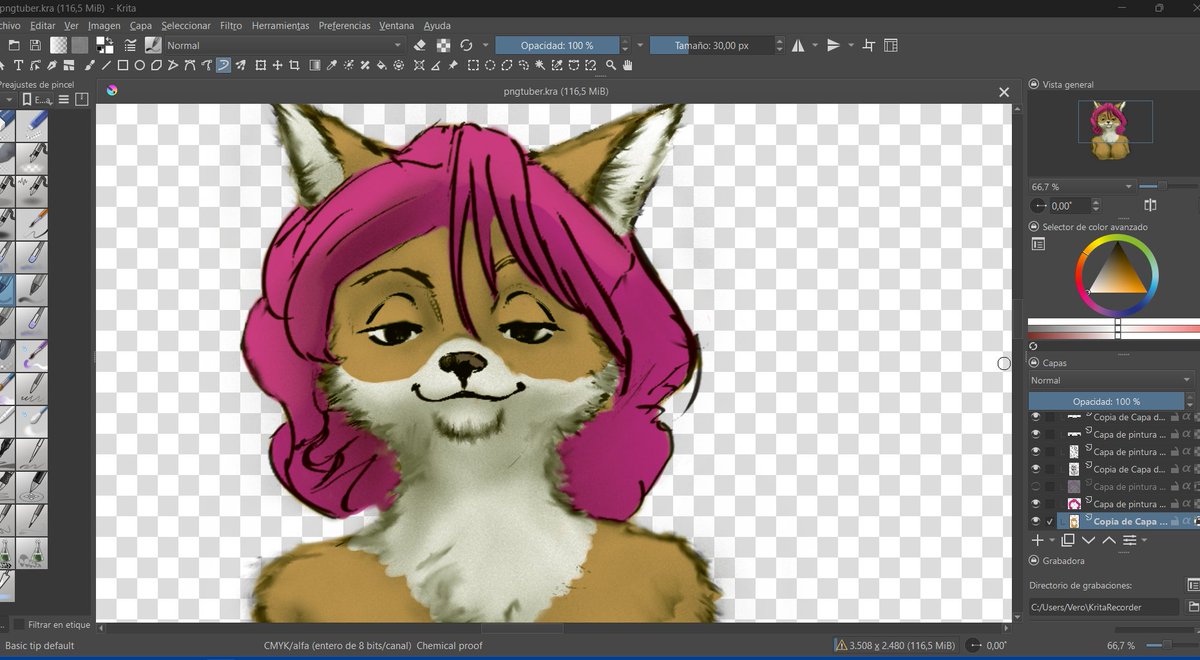Viewport: 1200px width, 660px height.
Task: Toggle preserve alpha checker button
Action: (x=443, y=45)
